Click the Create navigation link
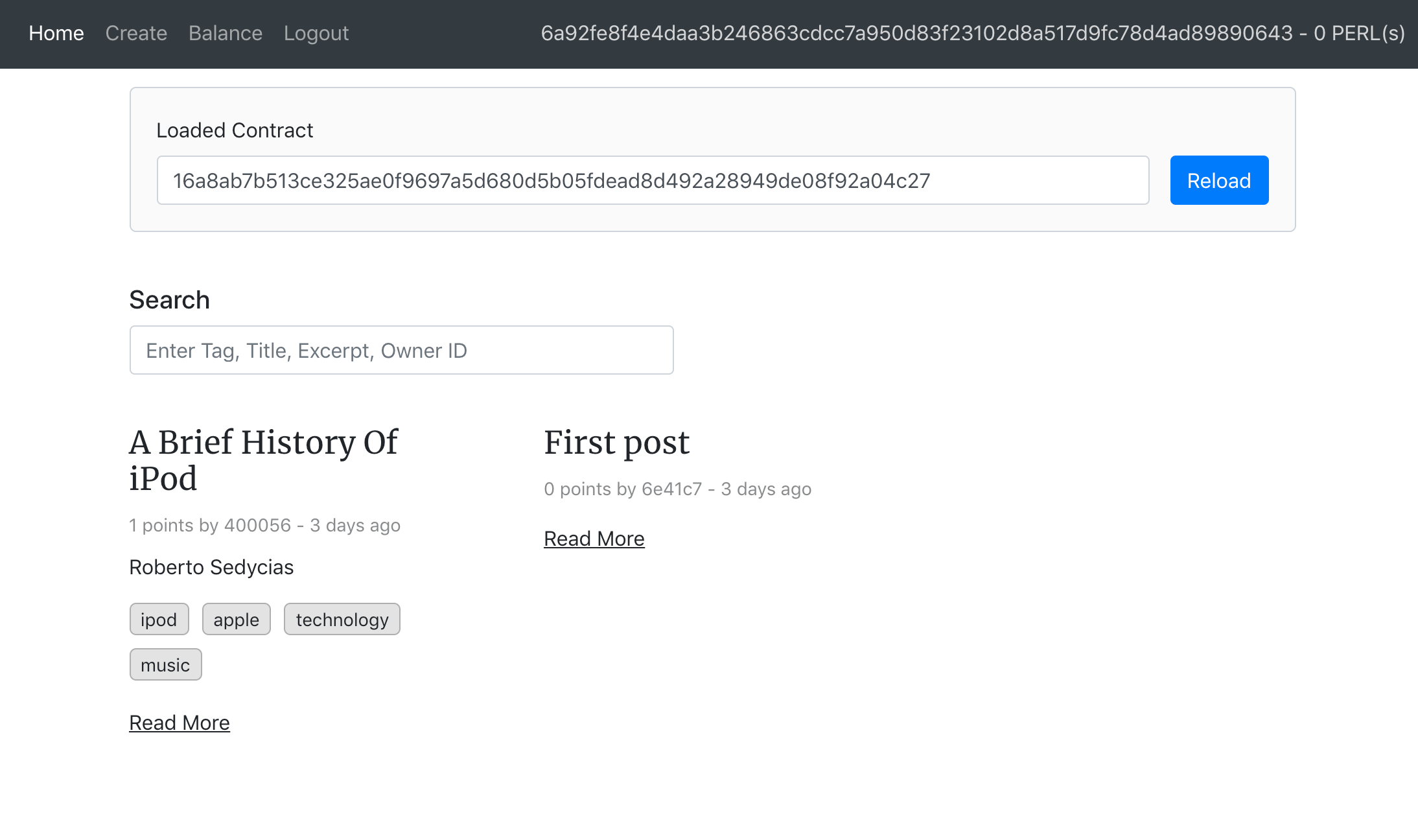This screenshot has width=1418, height=840. point(136,33)
